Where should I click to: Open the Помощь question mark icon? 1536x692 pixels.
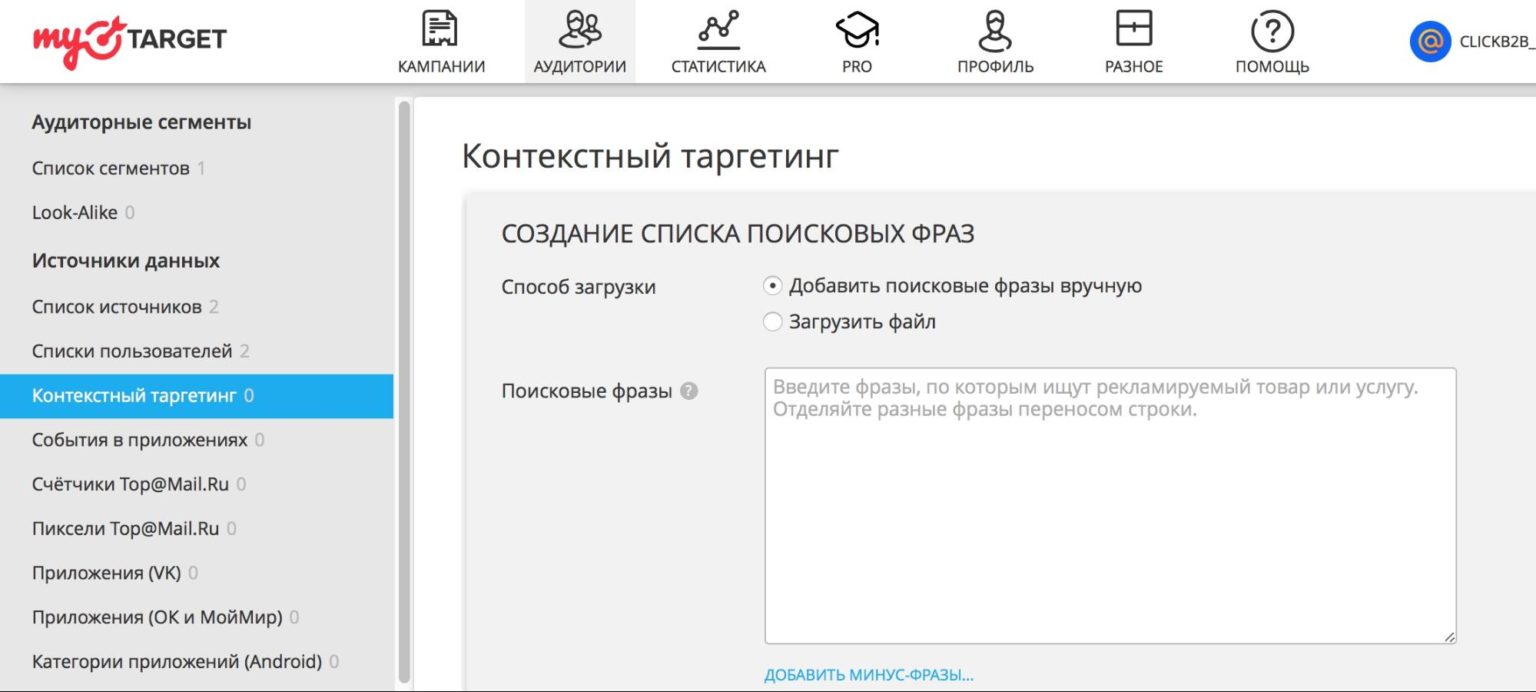tap(1272, 30)
